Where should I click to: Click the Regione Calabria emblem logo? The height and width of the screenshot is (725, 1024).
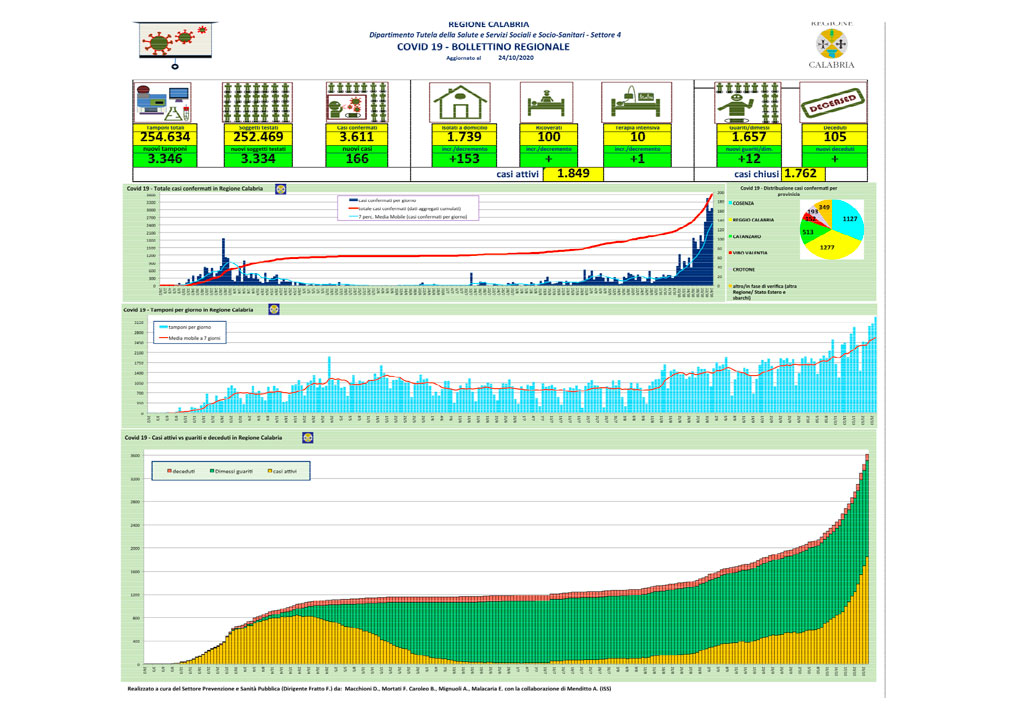click(x=831, y=44)
